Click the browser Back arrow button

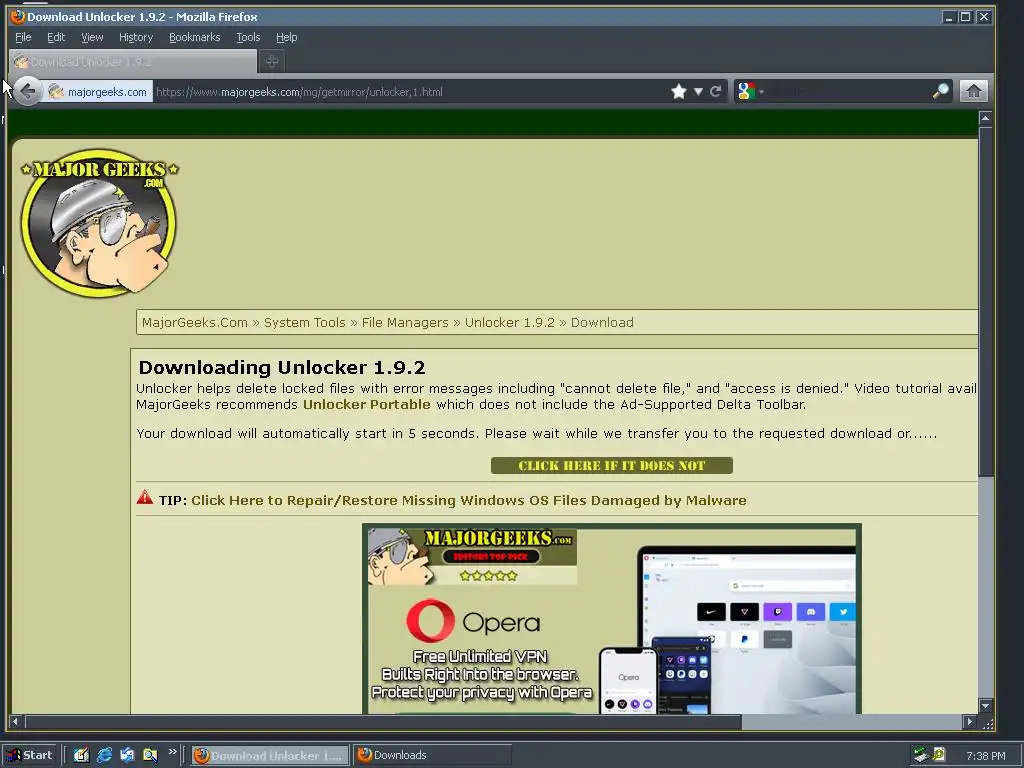[x=27, y=91]
